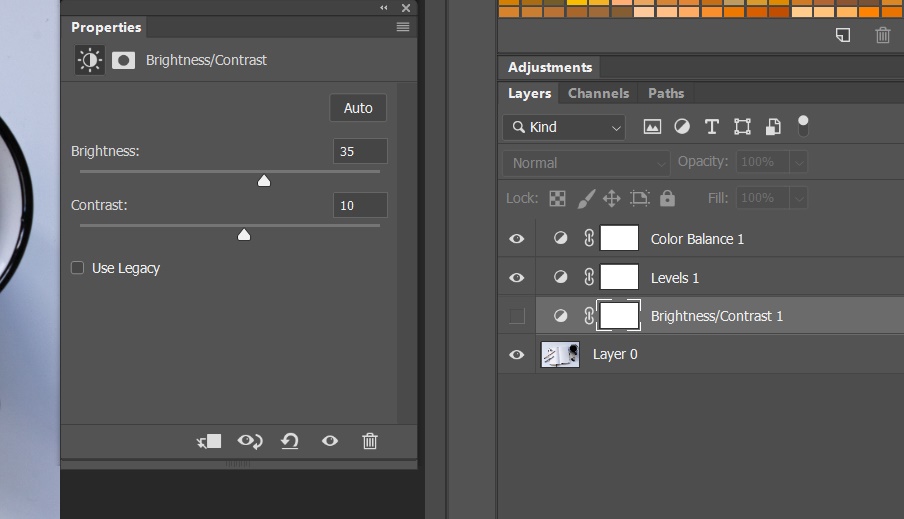Enable the Use Legacy checkbox
Image resolution: width=904 pixels, height=519 pixels.
pos(77,268)
